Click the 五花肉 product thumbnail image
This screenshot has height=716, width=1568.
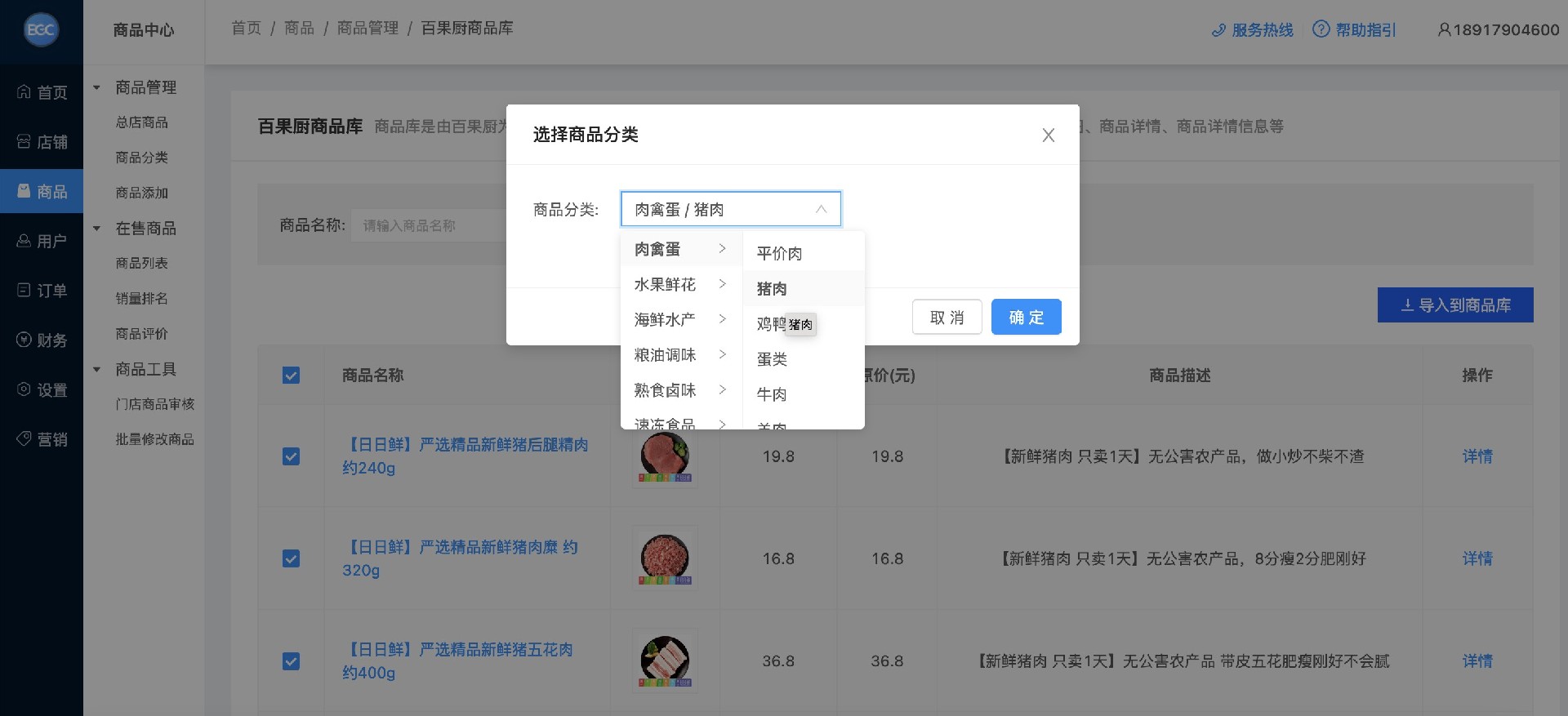[665, 660]
